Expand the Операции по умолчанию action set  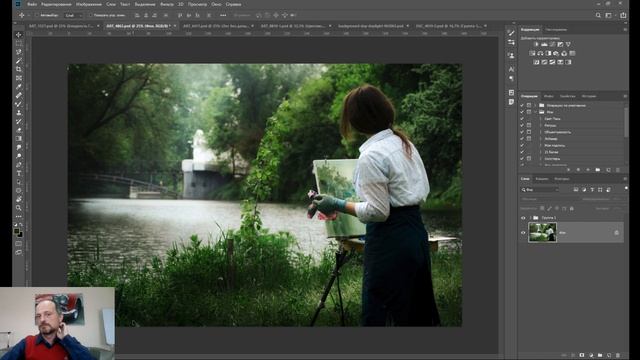point(535,105)
